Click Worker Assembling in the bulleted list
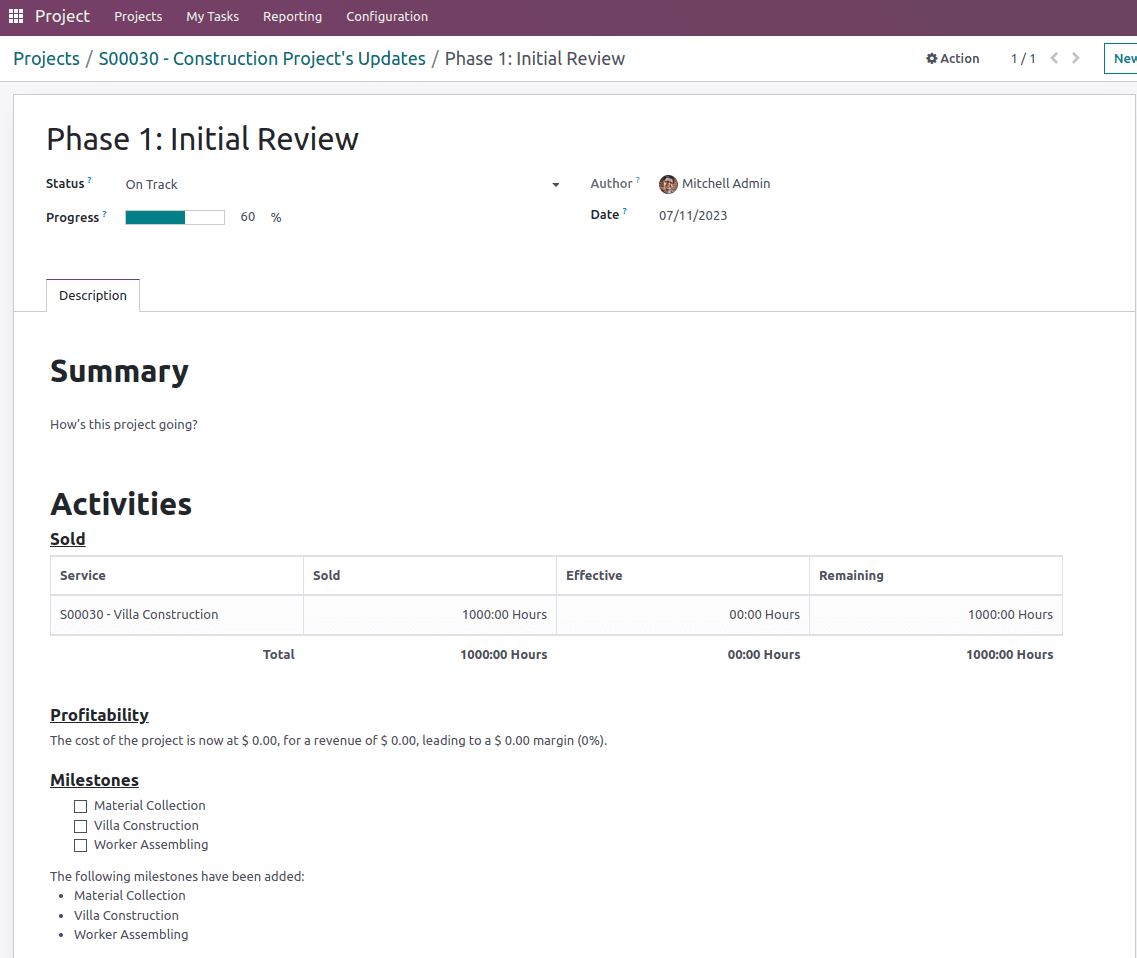The image size is (1137, 958). 131,935
